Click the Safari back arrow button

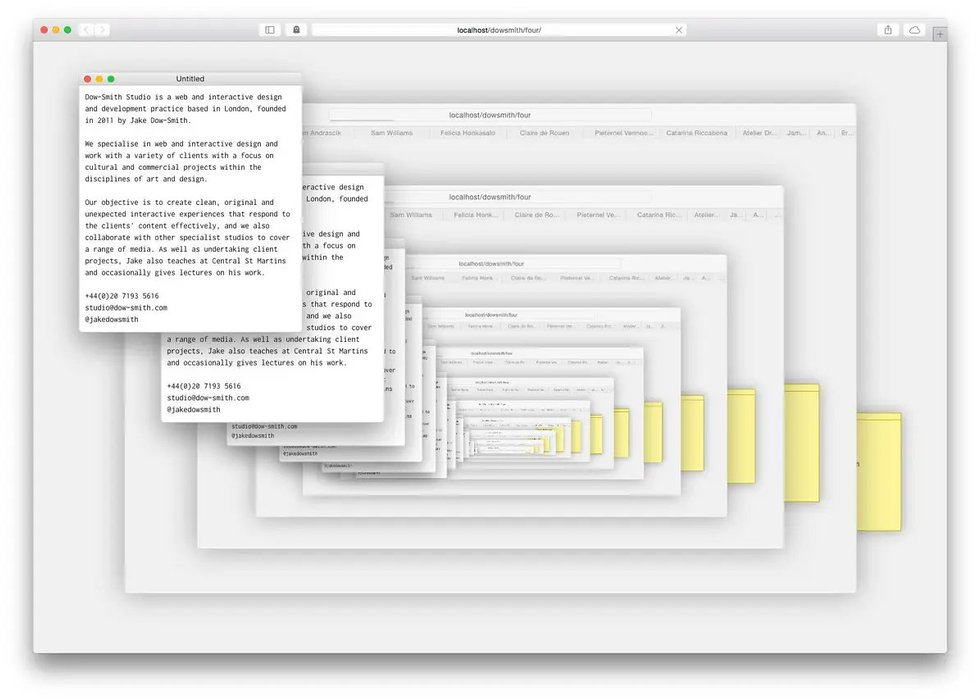click(x=88, y=30)
